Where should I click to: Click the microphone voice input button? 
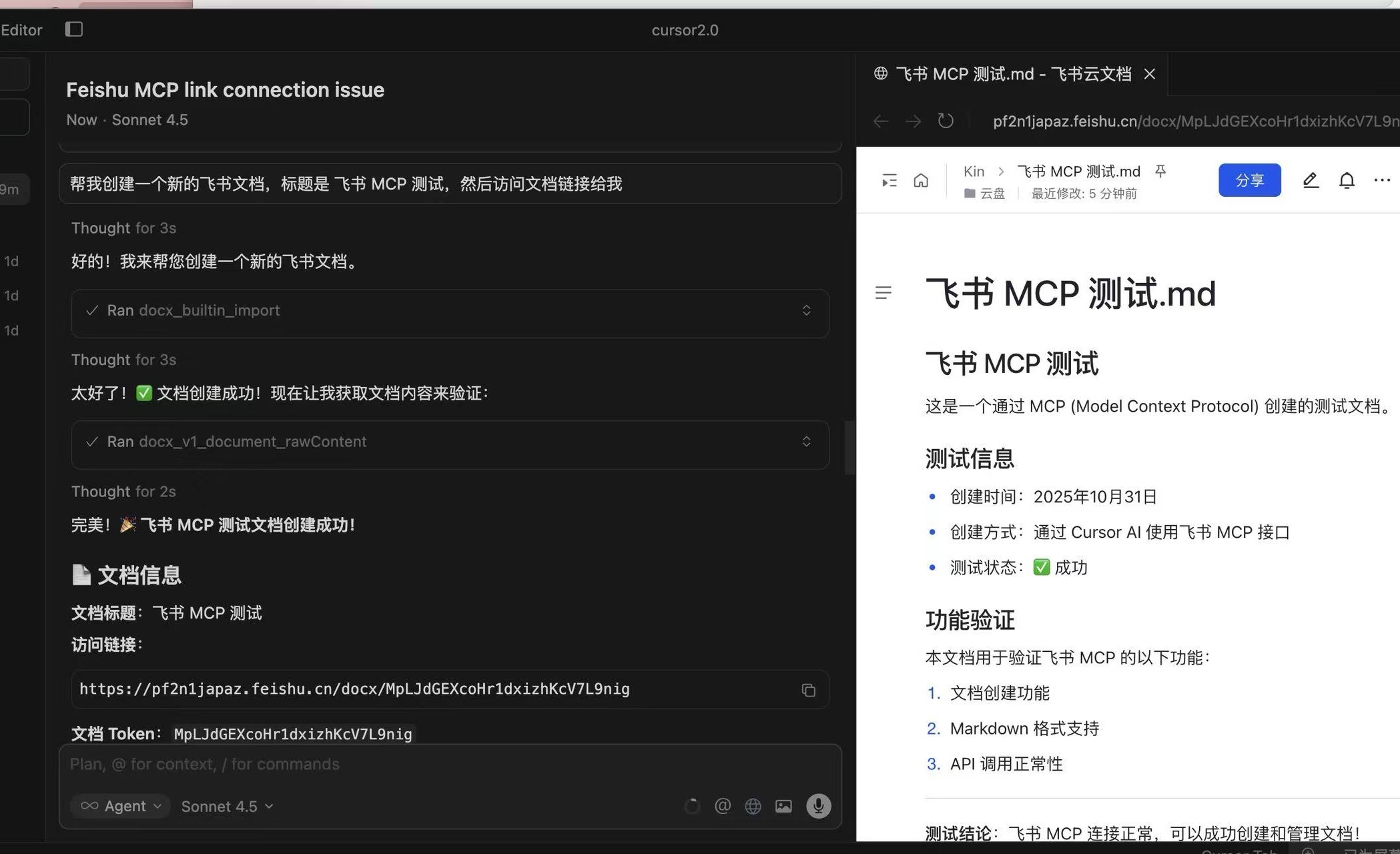click(818, 806)
